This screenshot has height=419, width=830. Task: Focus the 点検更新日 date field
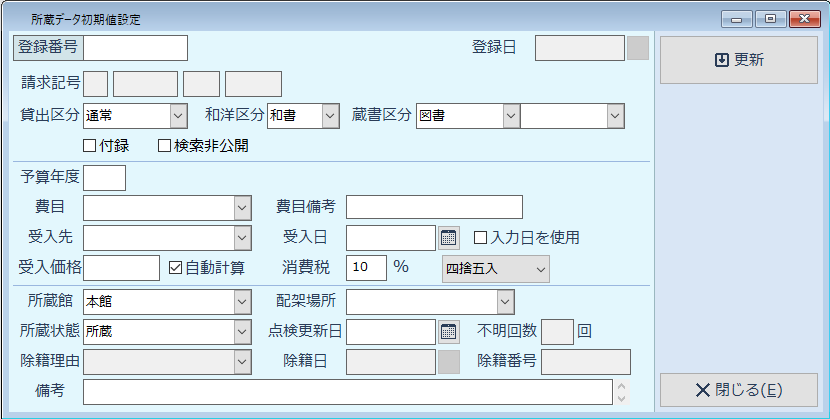click(x=391, y=332)
